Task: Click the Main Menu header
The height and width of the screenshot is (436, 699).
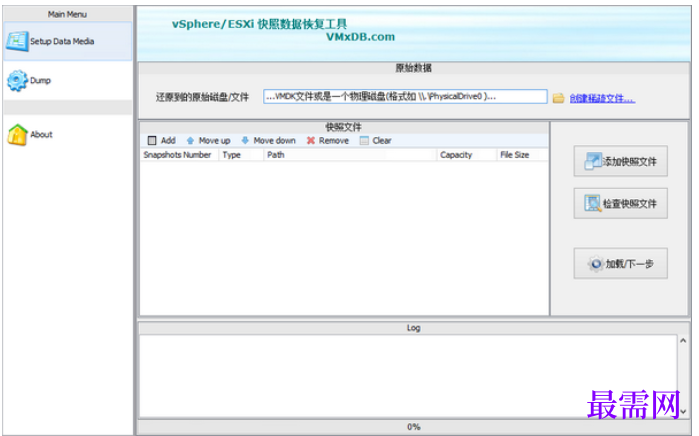Action: click(67, 14)
